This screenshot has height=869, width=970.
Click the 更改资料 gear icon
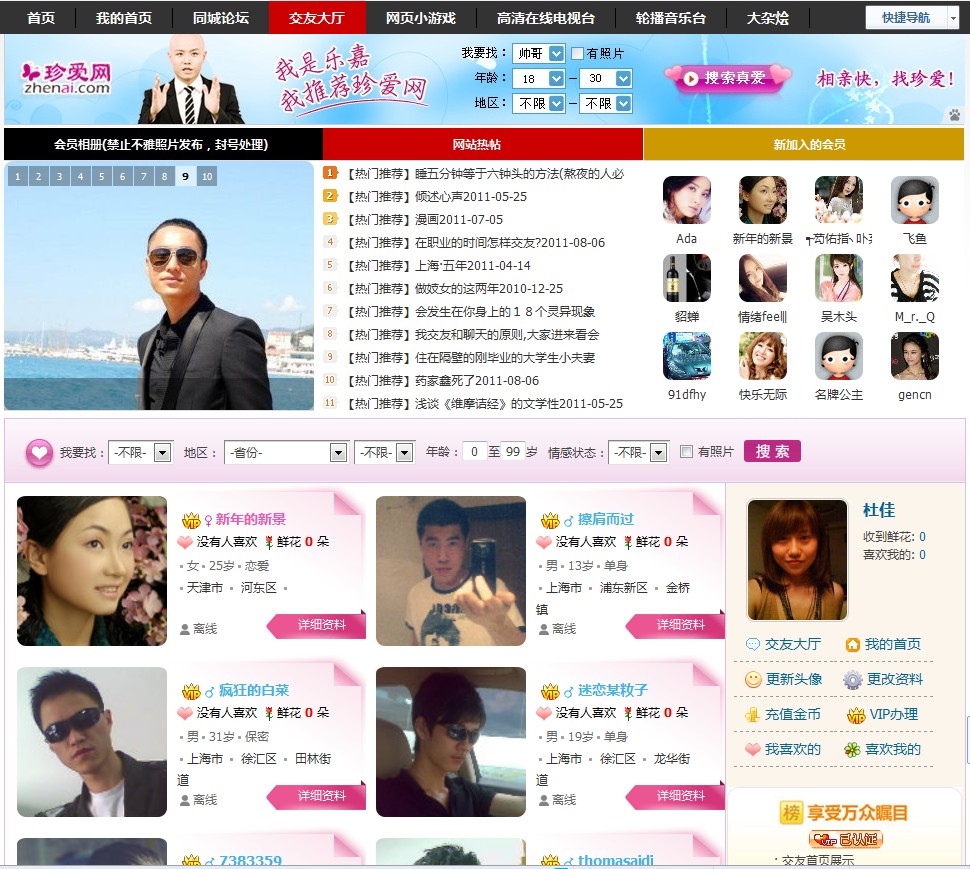click(852, 680)
